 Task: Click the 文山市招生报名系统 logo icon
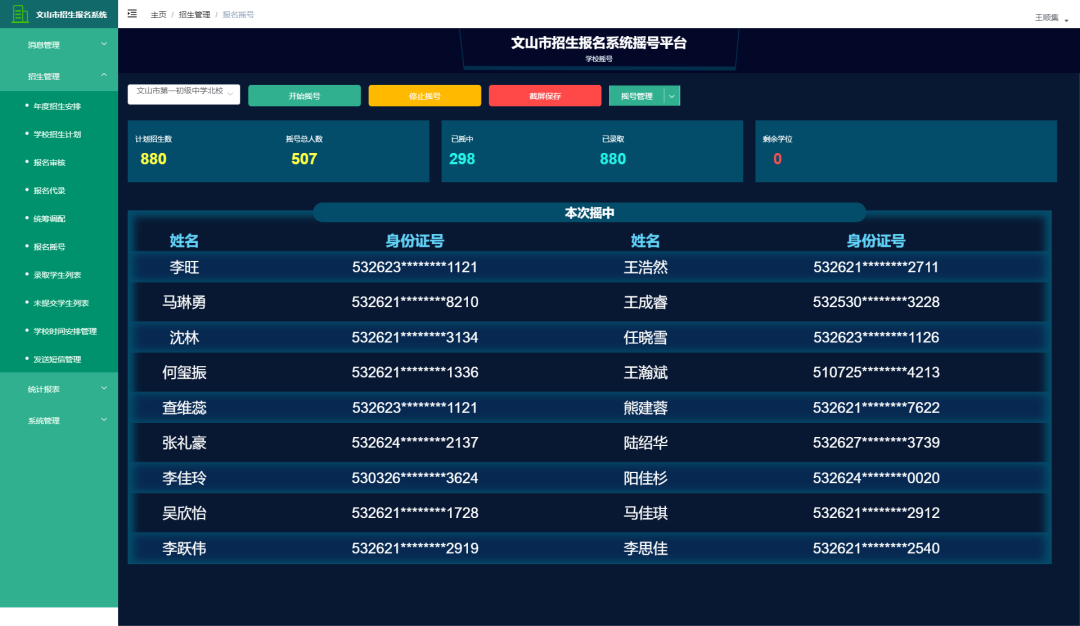coord(17,14)
